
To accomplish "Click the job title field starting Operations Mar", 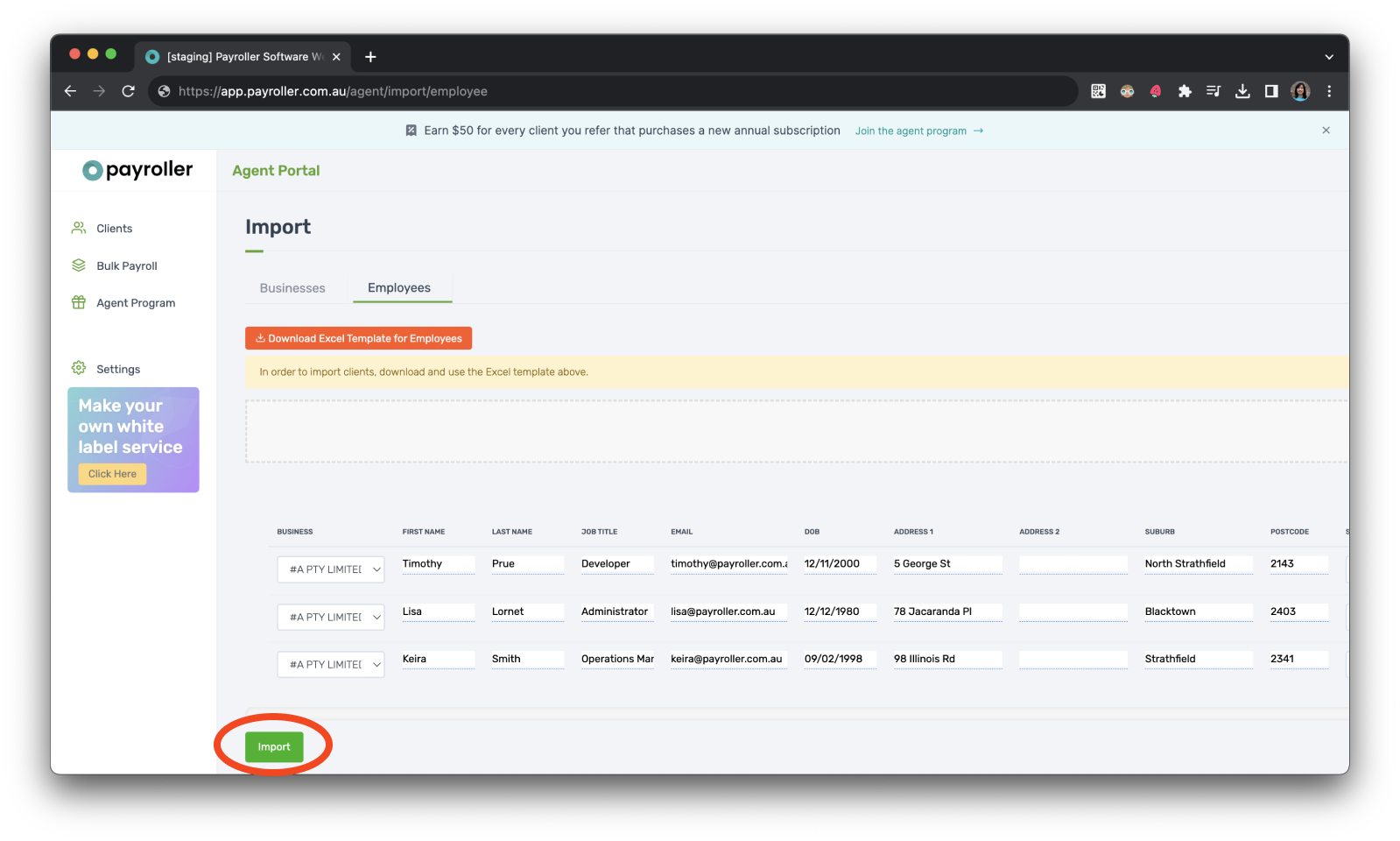I will (x=617, y=659).
